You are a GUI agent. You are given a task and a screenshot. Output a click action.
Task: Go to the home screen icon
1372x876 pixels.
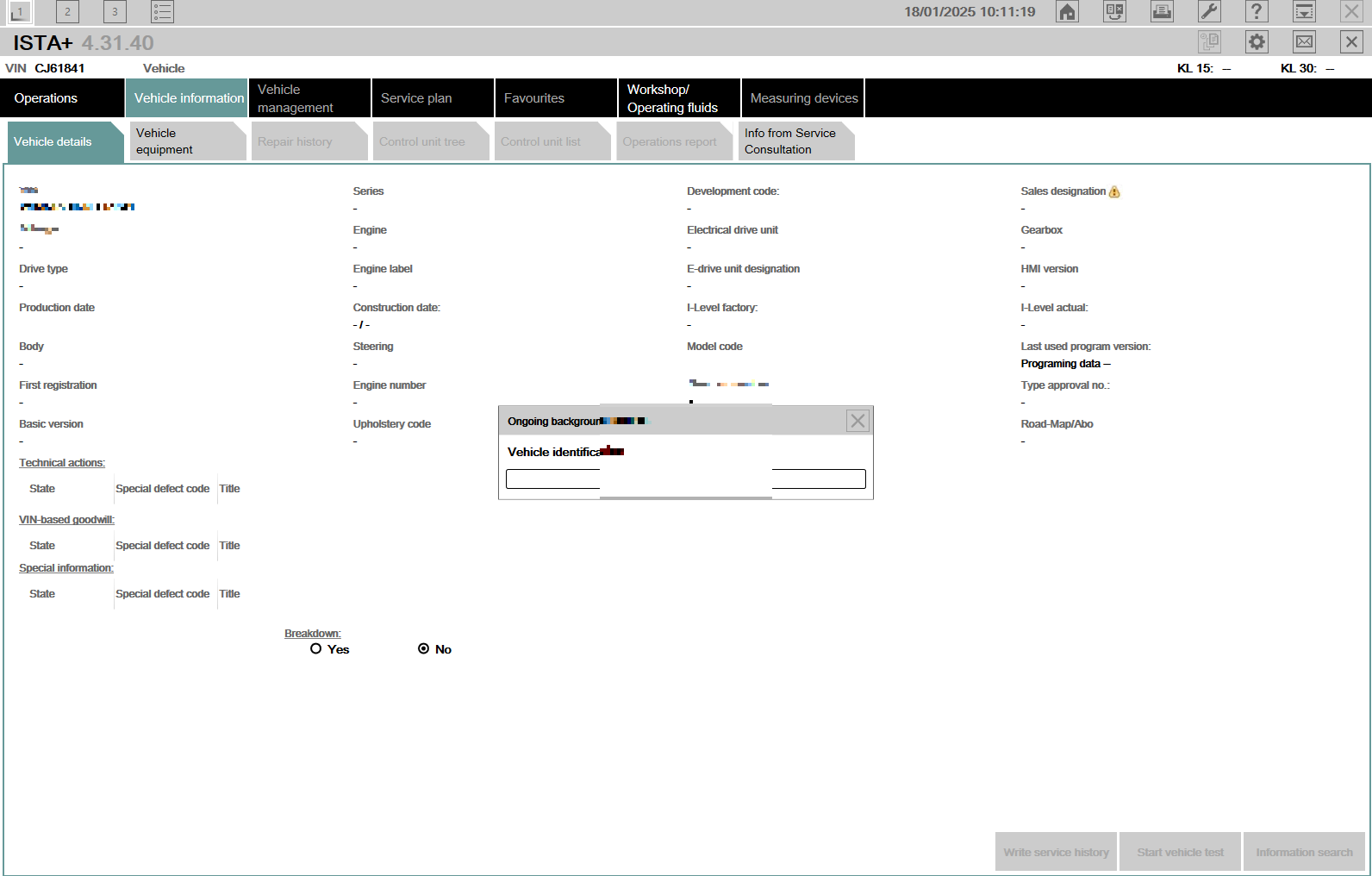(x=1068, y=12)
